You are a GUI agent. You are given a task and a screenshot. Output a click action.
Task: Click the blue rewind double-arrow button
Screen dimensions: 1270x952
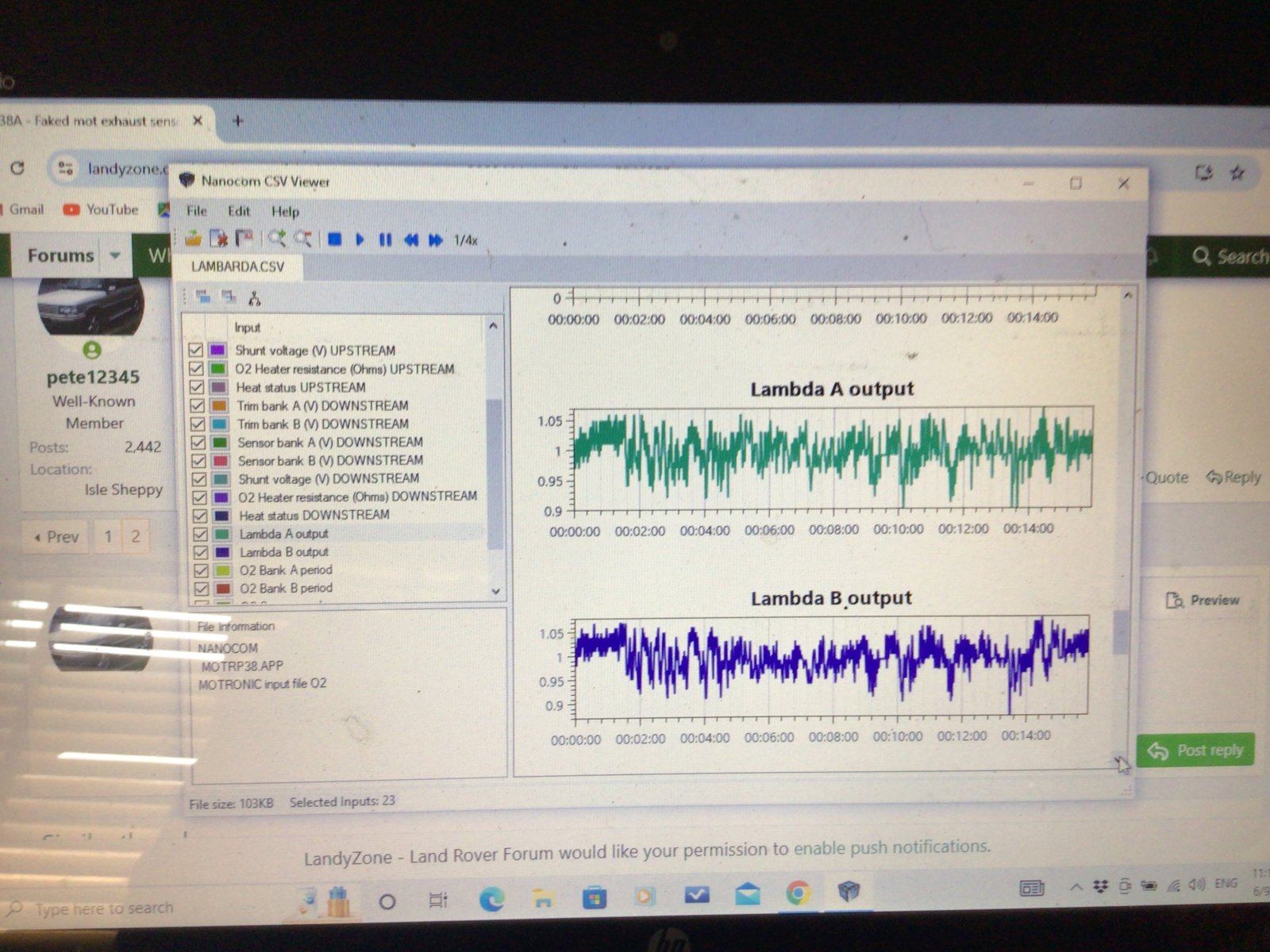[x=411, y=240]
